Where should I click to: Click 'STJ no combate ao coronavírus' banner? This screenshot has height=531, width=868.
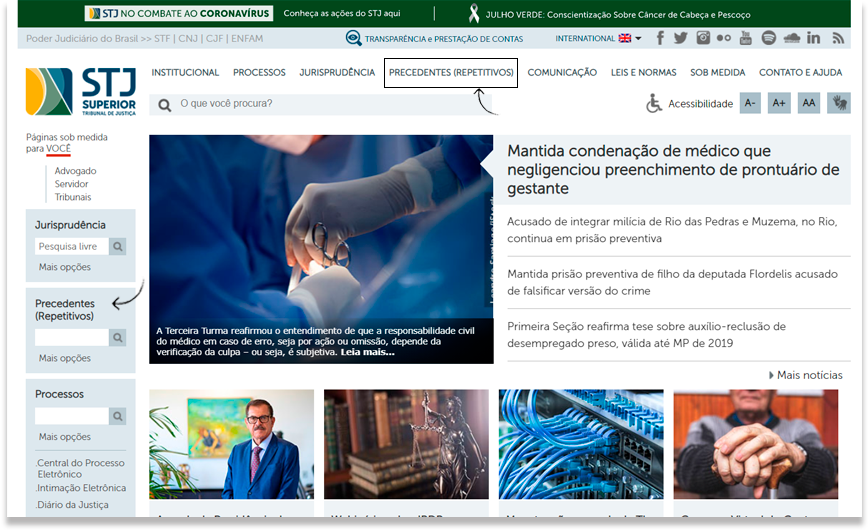pyautogui.click(x=179, y=13)
